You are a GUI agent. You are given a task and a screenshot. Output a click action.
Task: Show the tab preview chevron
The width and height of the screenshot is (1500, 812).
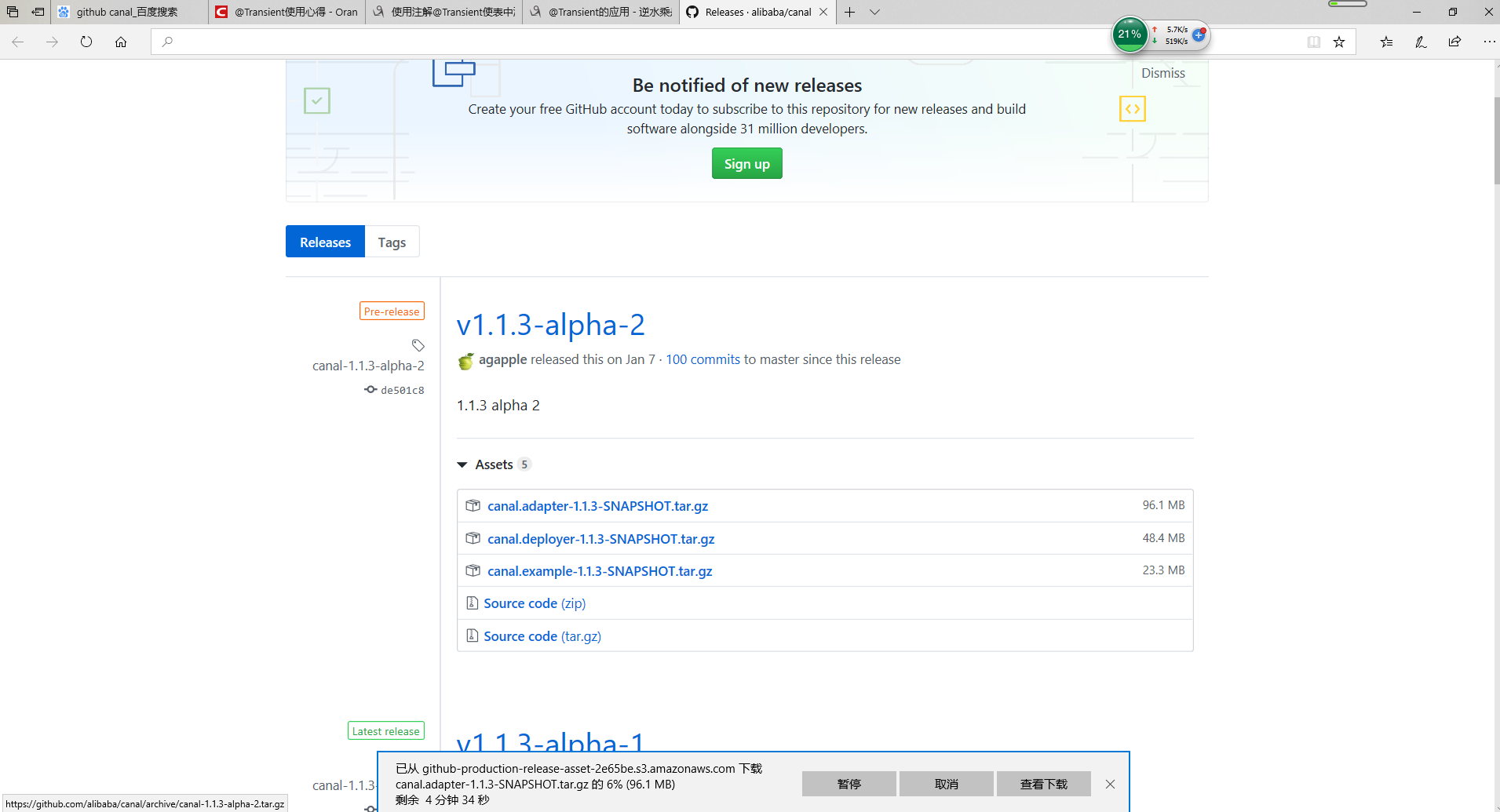click(x=874, y=12)
